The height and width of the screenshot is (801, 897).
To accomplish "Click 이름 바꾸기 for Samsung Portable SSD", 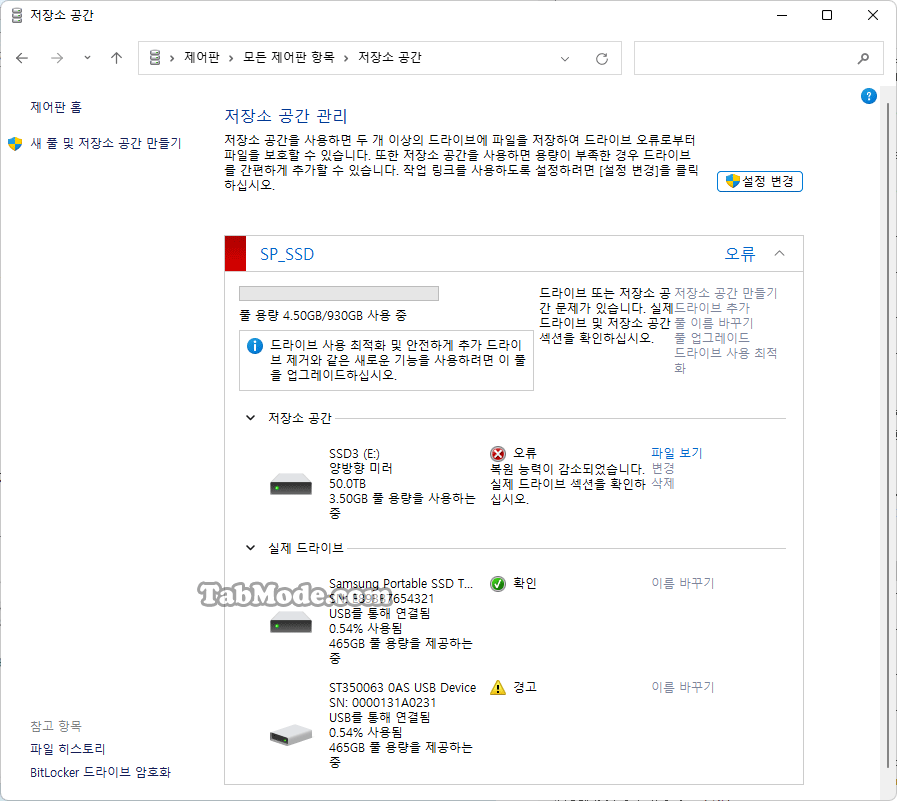I will point(682,583).
